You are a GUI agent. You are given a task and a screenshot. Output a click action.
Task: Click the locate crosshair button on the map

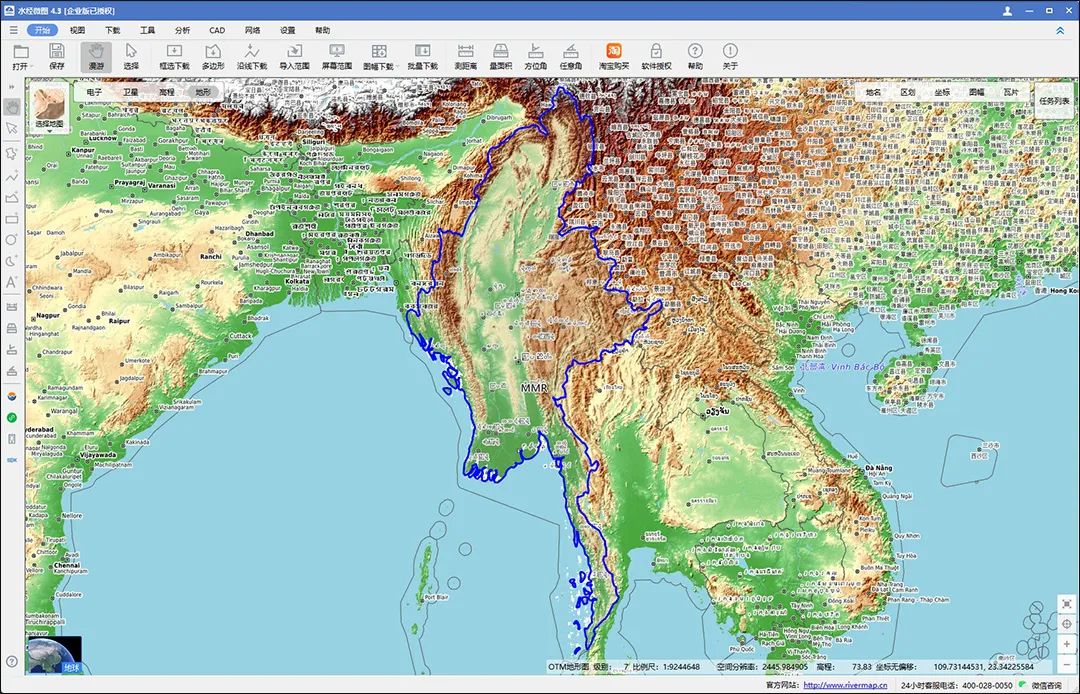pos(1066,624)
